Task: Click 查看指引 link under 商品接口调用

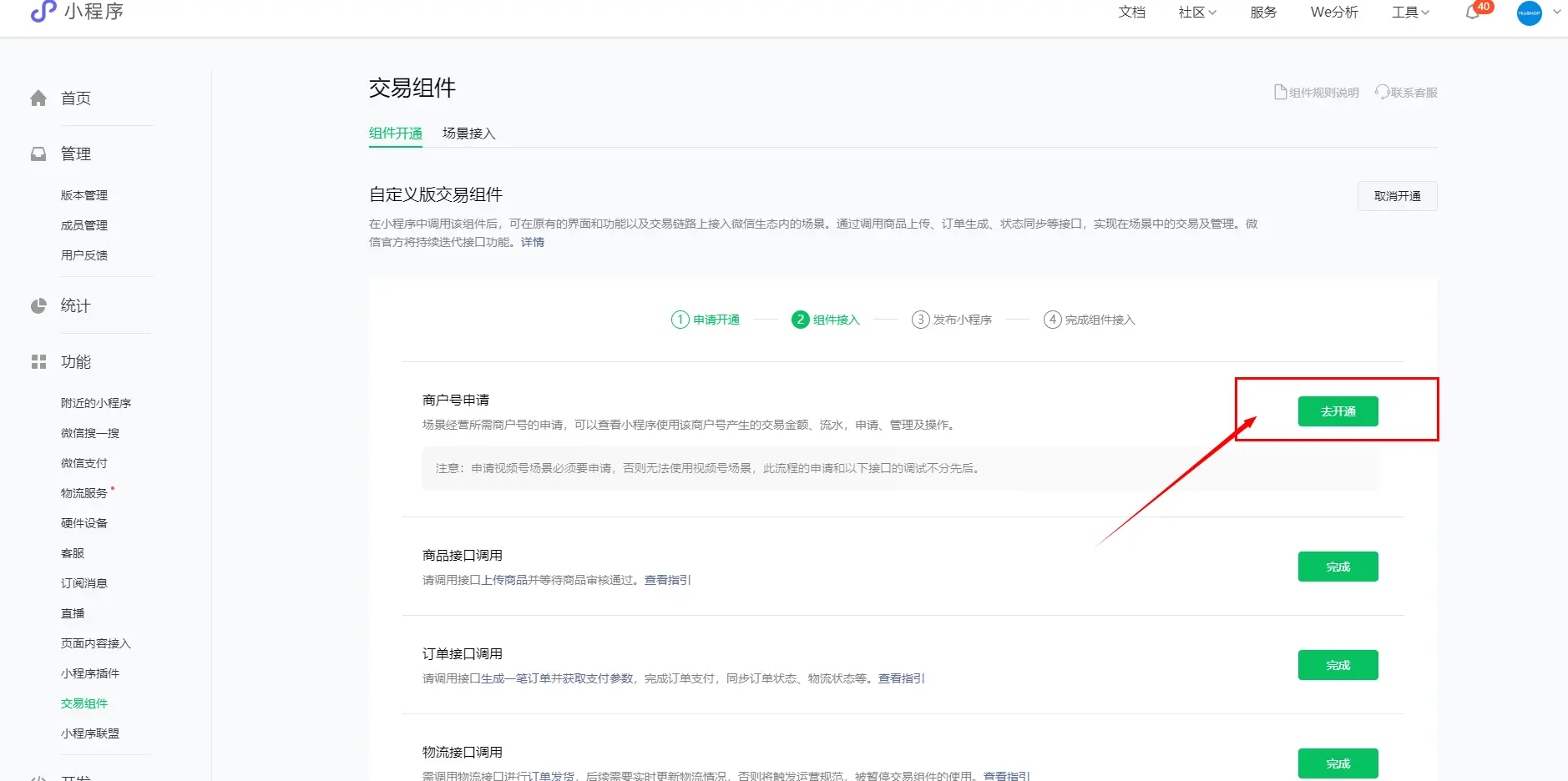Action: click(667, 580)
